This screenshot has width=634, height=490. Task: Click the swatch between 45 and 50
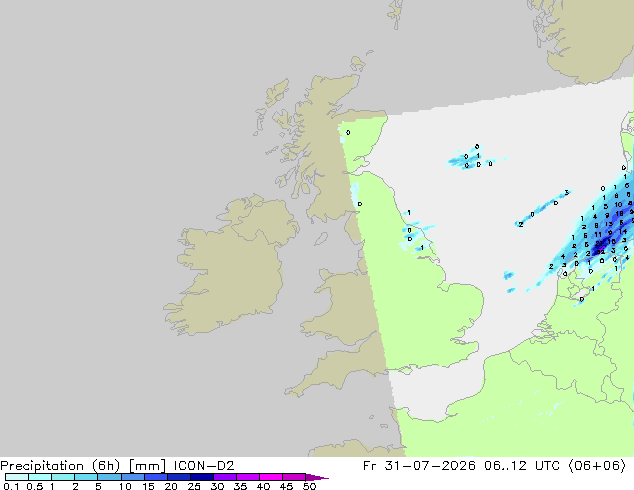click(294, 477)
